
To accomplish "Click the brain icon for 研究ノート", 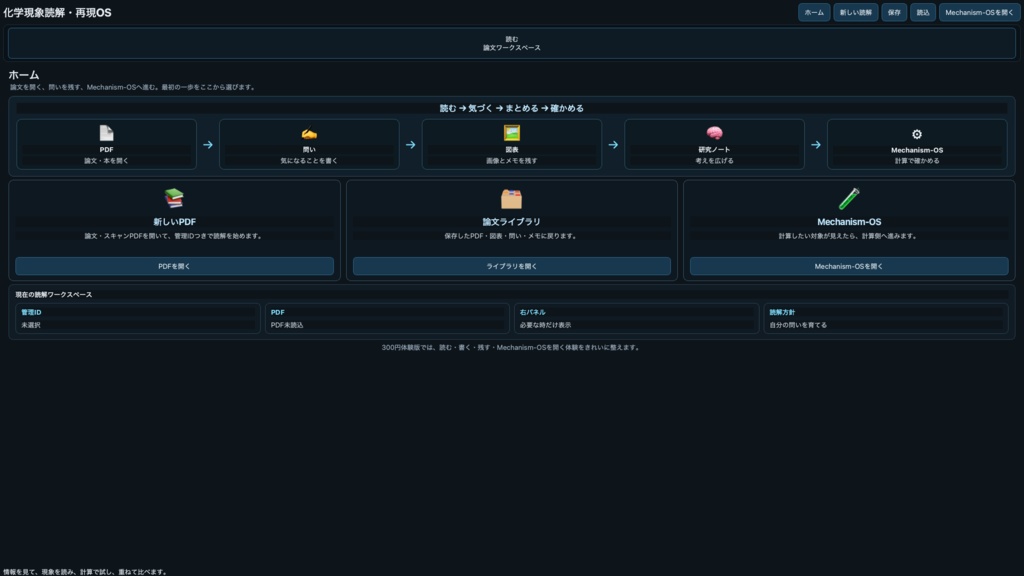I will tap(714, 133).
